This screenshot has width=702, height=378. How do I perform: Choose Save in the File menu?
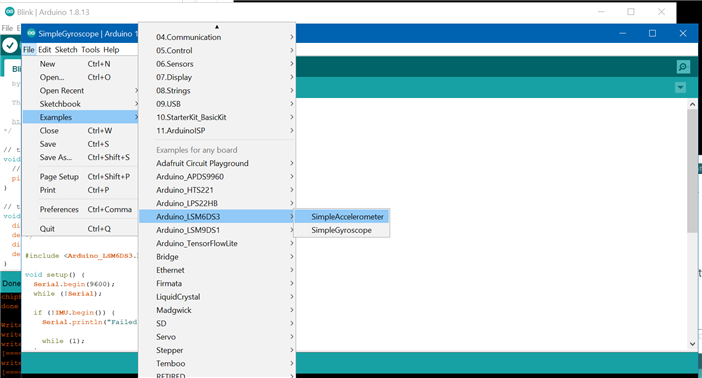(81, 144)
